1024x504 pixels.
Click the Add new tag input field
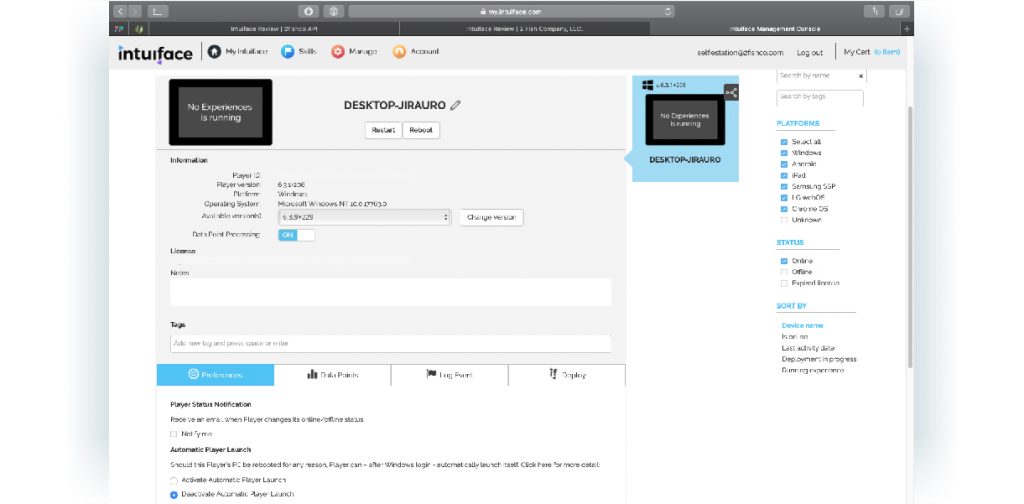click(391, 343)
